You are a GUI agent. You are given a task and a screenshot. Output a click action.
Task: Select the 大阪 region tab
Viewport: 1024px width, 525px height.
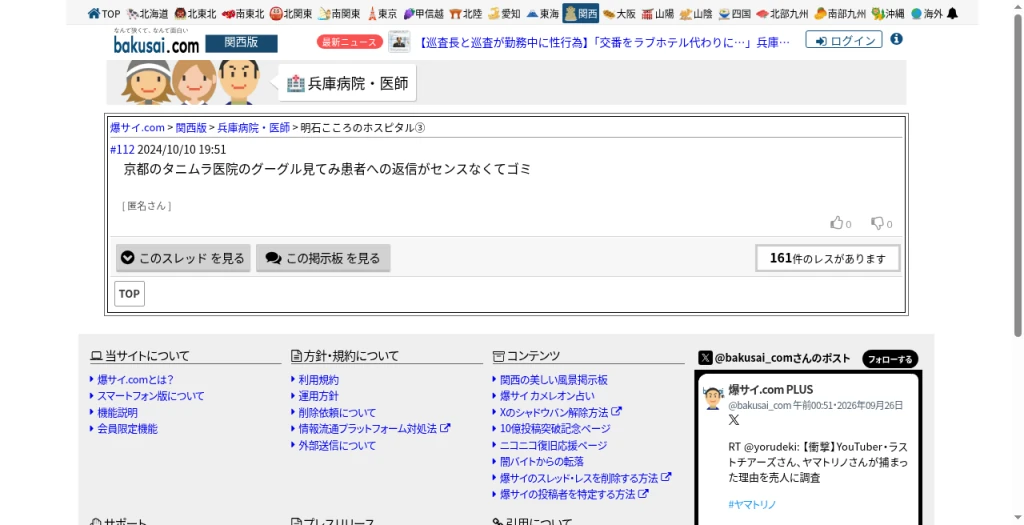(x=619, y=13)
